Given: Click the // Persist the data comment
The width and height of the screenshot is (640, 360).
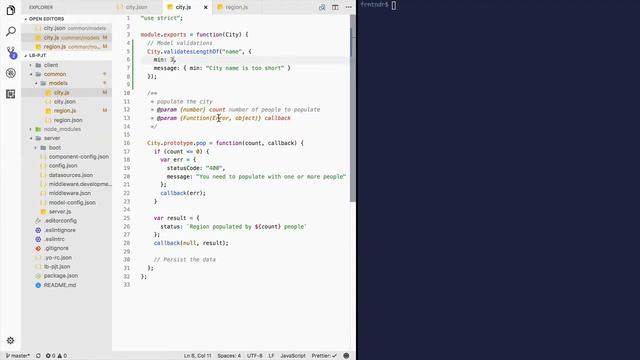Looking at the screenshot, I should tap(184, 260).
